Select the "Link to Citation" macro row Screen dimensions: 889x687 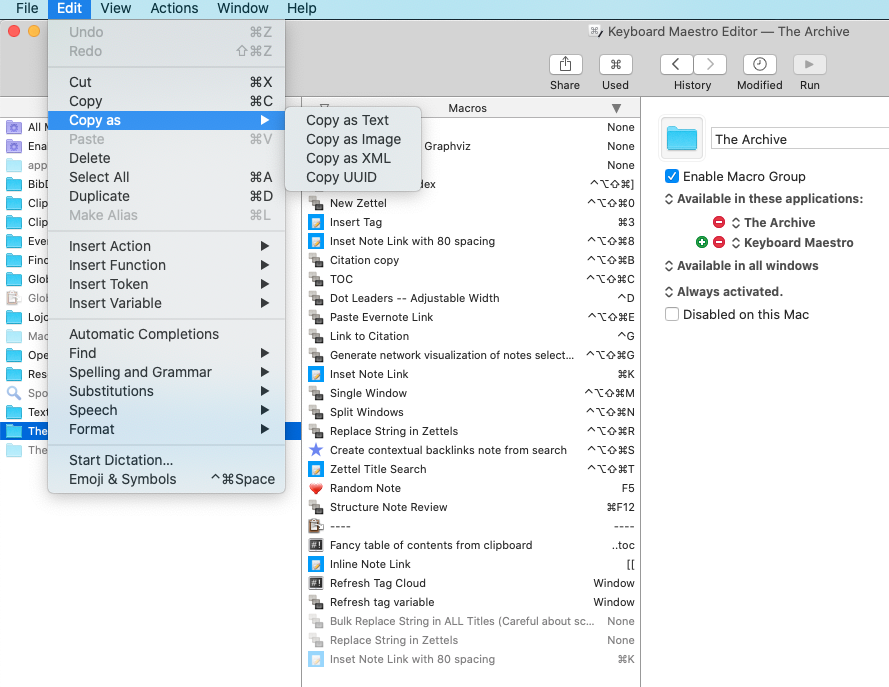(x=471, y=336)
